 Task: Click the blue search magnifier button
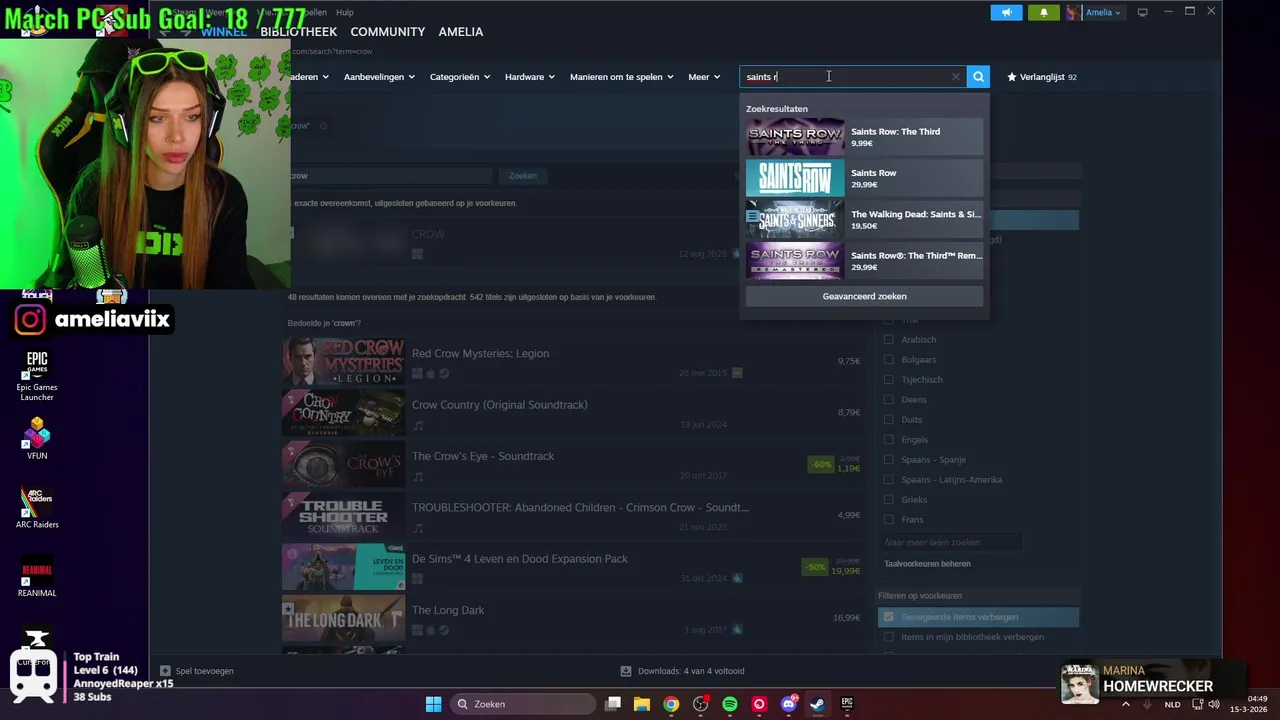tap(978, 77)
